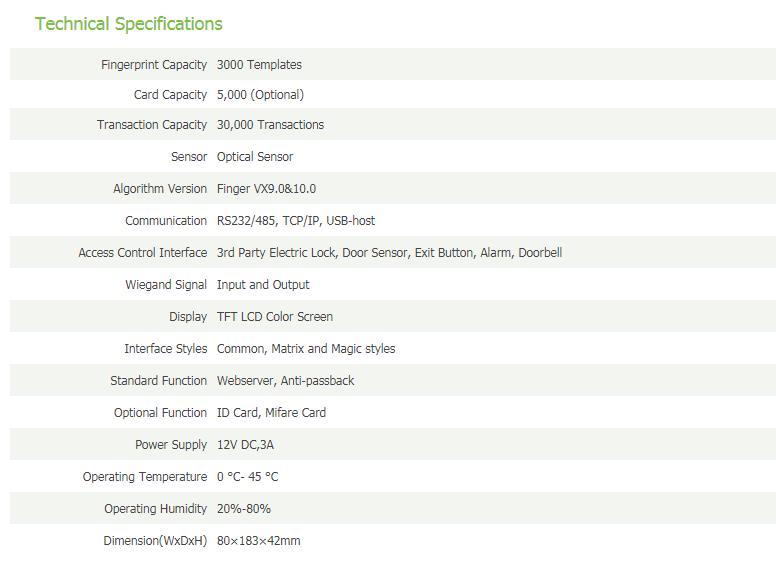Click the Algorithm Version label
The width and height of the screenshot is (776, 565).
point(160,189)
